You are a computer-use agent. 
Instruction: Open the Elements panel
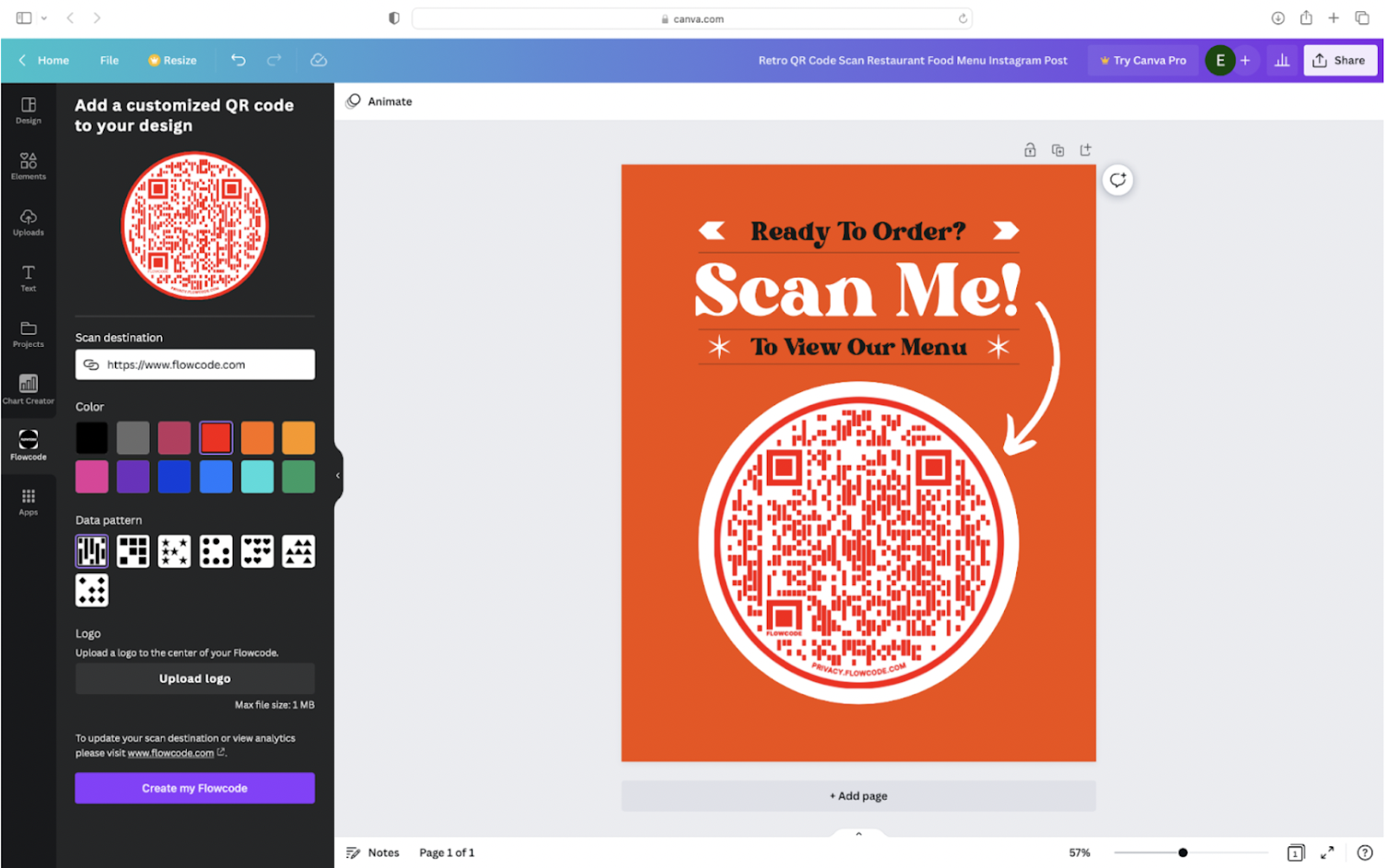29,164
